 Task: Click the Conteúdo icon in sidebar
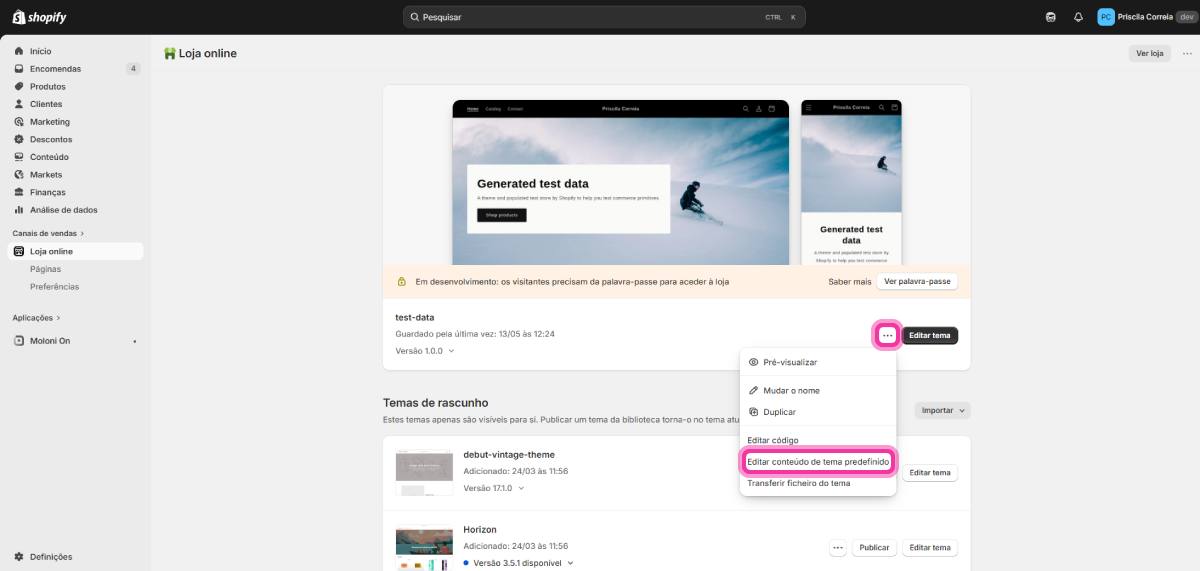pyautogui.click(x=20, y=157)
